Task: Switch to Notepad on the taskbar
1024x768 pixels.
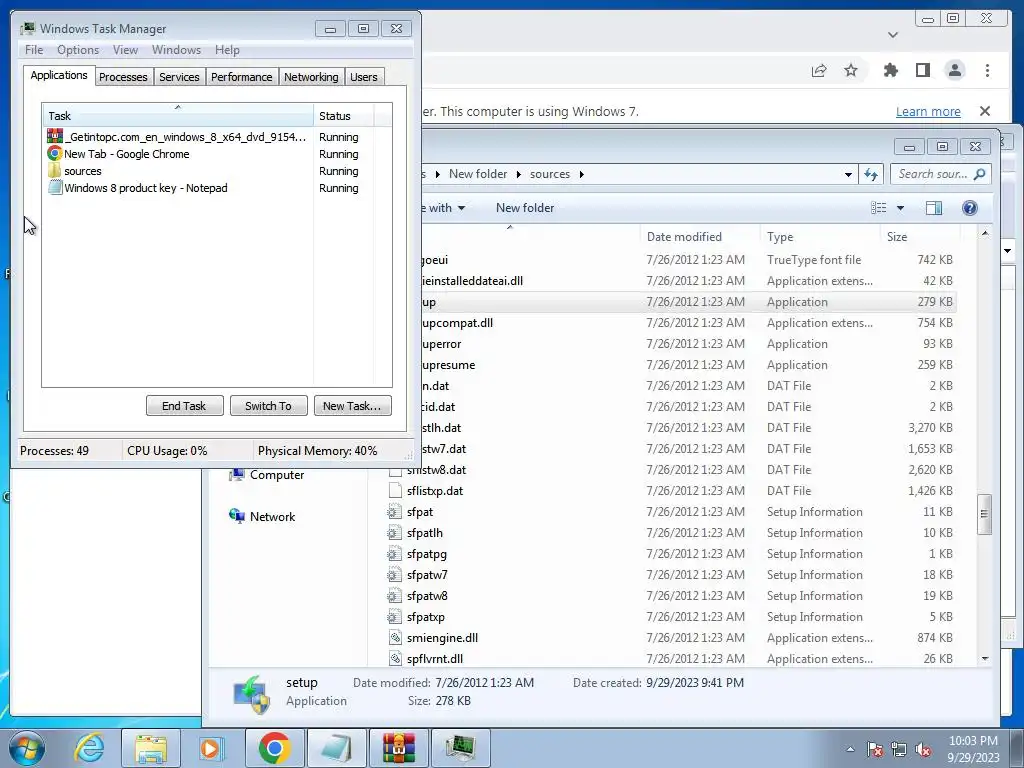Action: (337, 748)
